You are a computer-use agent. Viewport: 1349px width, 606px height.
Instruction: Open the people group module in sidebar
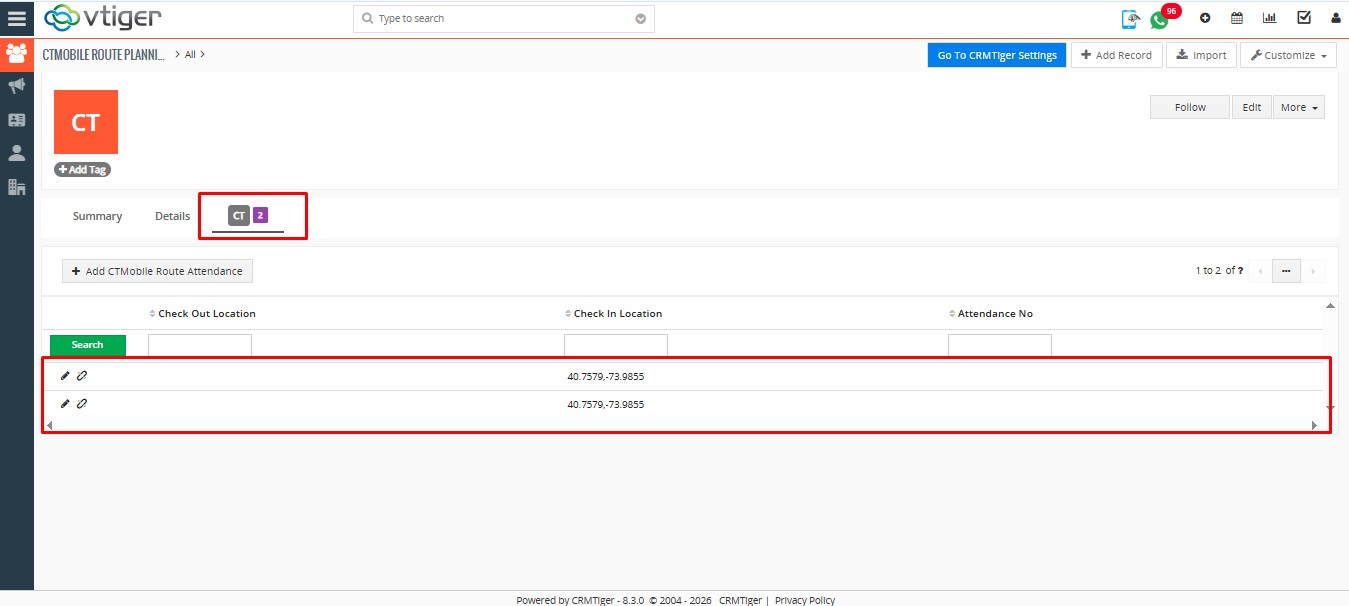pyautogui.click(x=16, y=53)
